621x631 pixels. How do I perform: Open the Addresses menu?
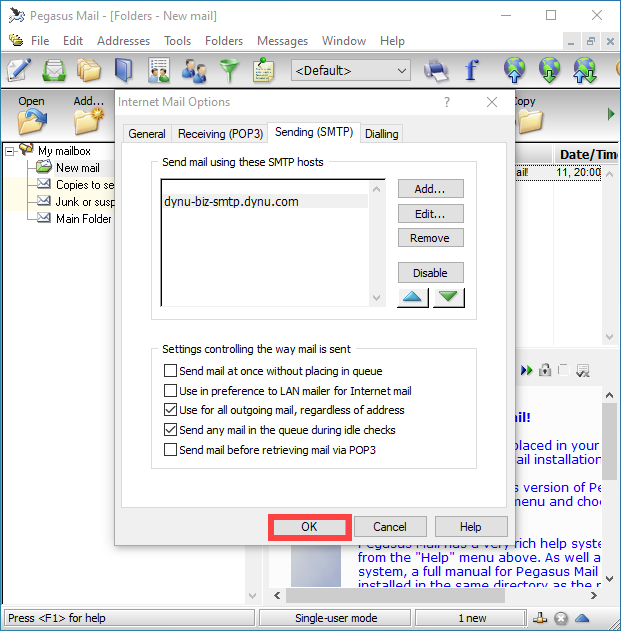coord(123,41)
